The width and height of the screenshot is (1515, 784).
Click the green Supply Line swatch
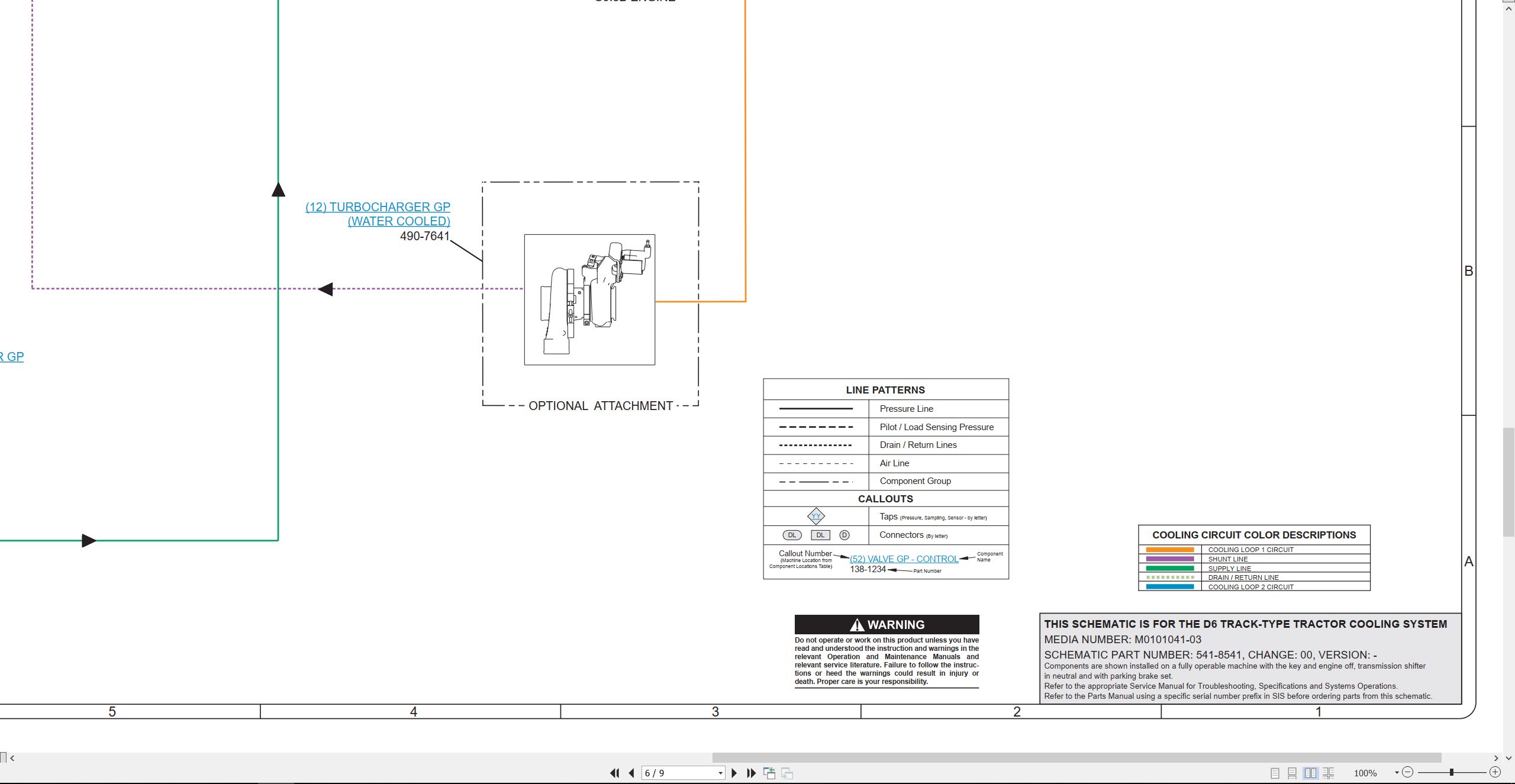click(1170, 569)
